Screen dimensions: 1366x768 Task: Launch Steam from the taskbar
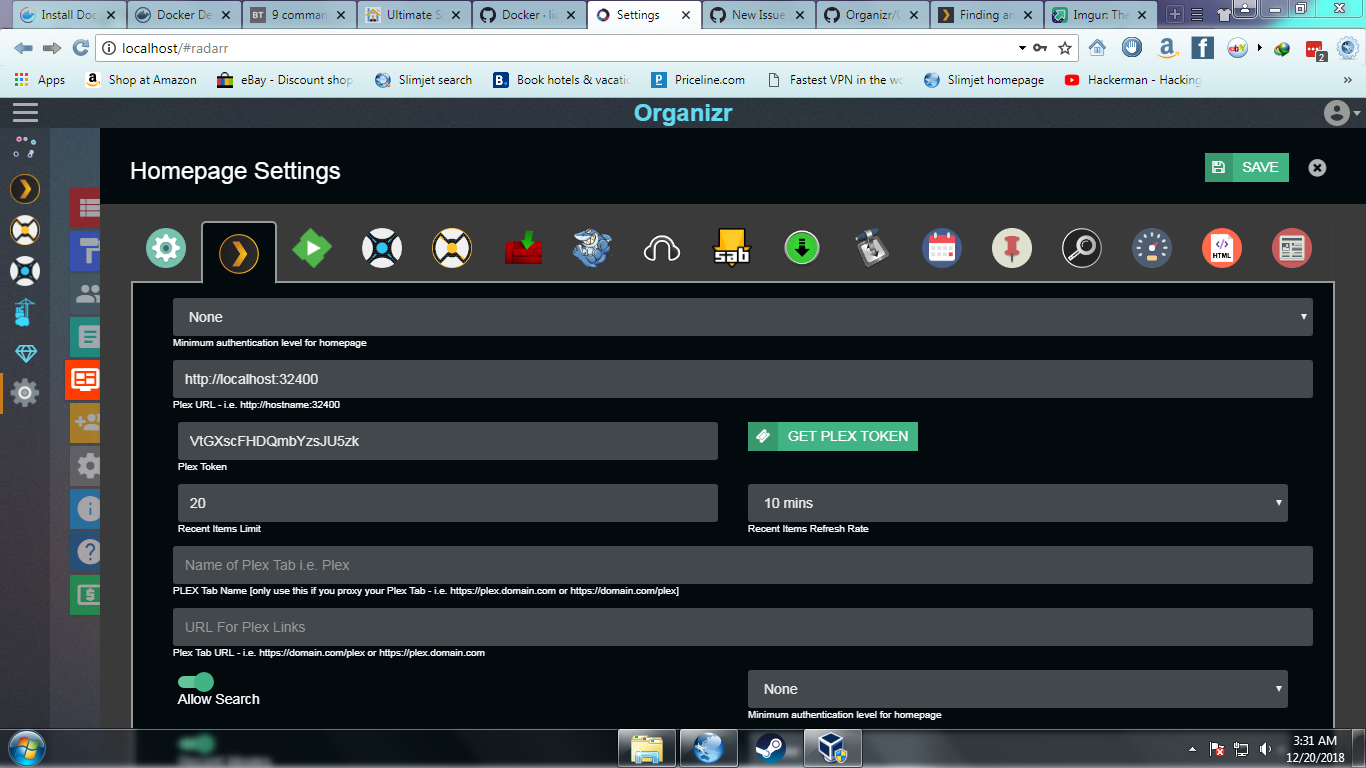pos(770,747)
